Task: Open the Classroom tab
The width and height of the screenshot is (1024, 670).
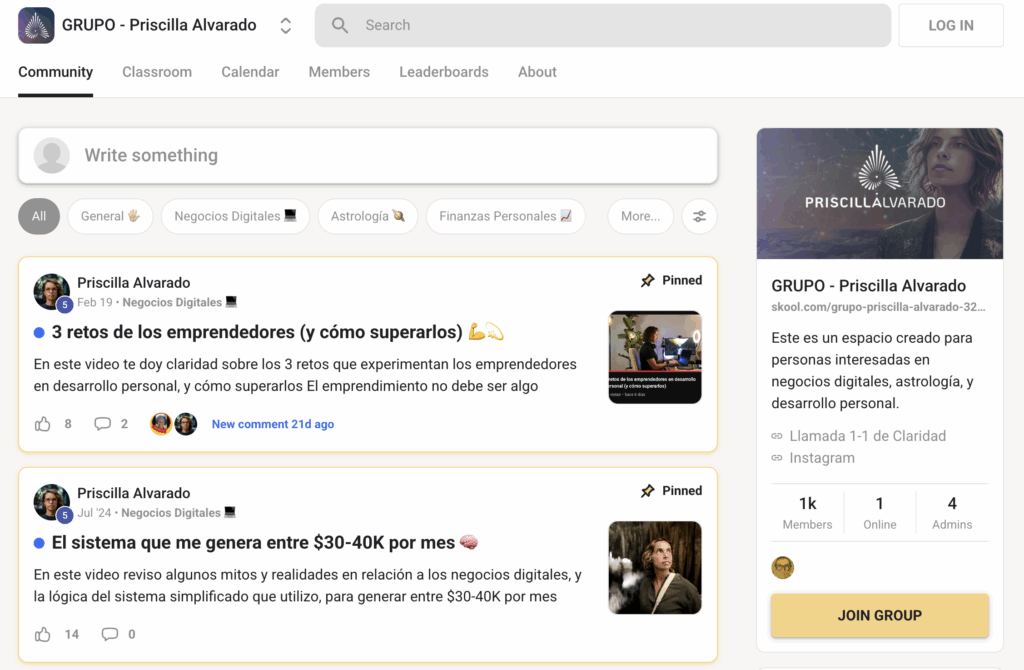Action: coord(157,72)
